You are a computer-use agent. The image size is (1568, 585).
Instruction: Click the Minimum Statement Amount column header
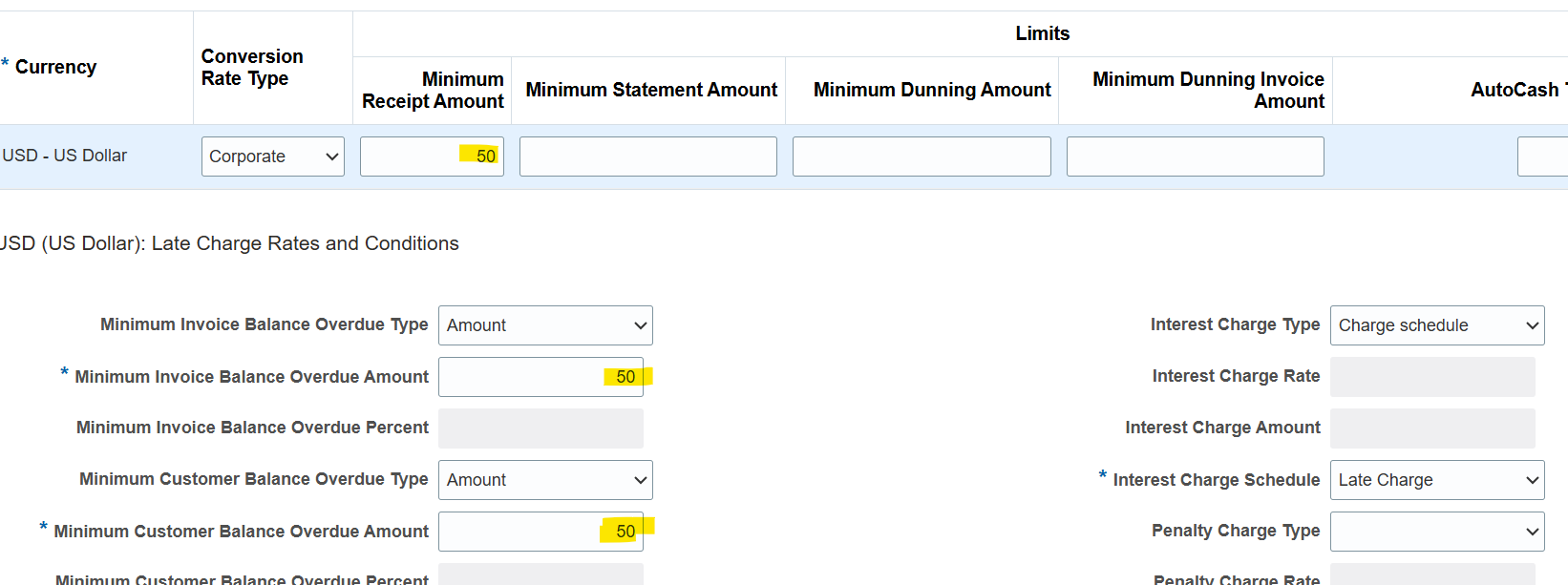[651, 90]
